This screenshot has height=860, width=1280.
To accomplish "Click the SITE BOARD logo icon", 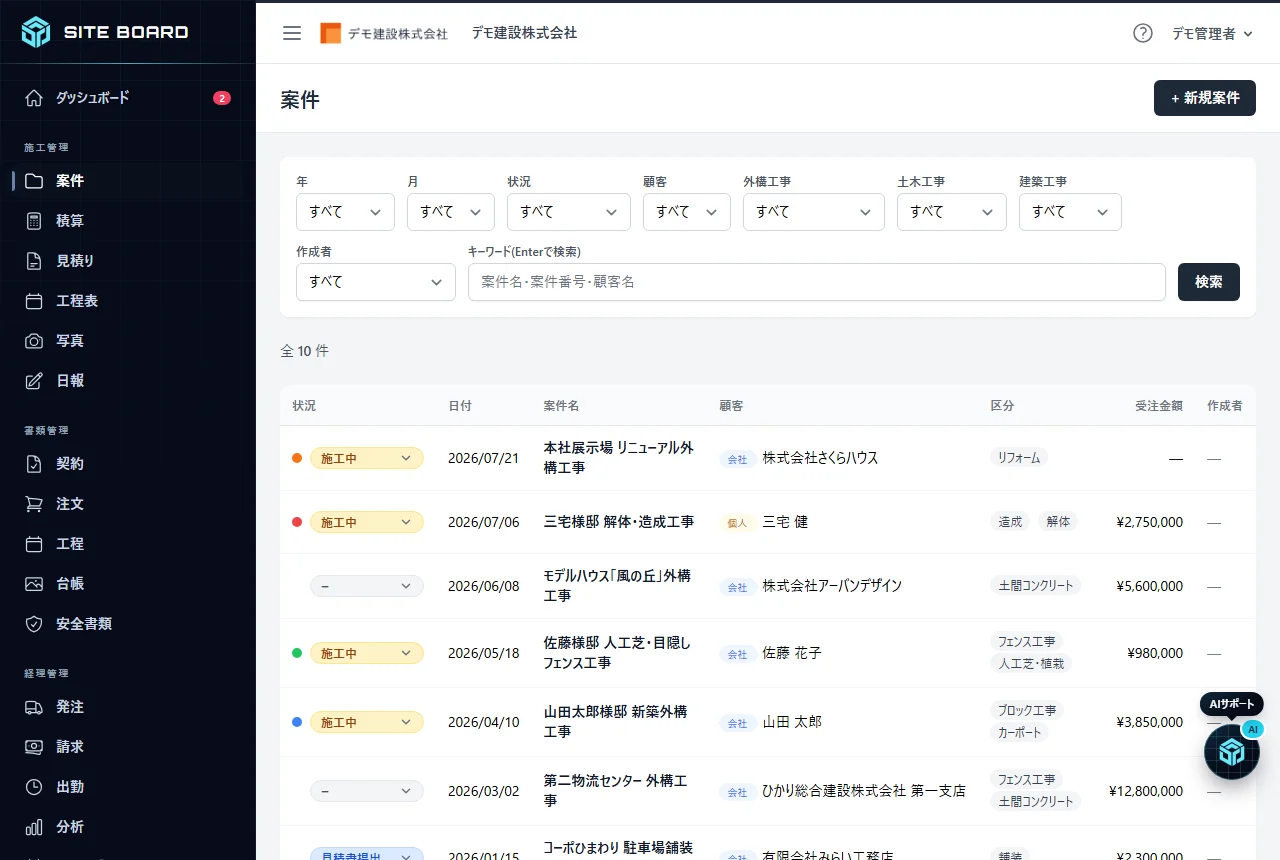I will pyautogui.click(x=36, y=32).
